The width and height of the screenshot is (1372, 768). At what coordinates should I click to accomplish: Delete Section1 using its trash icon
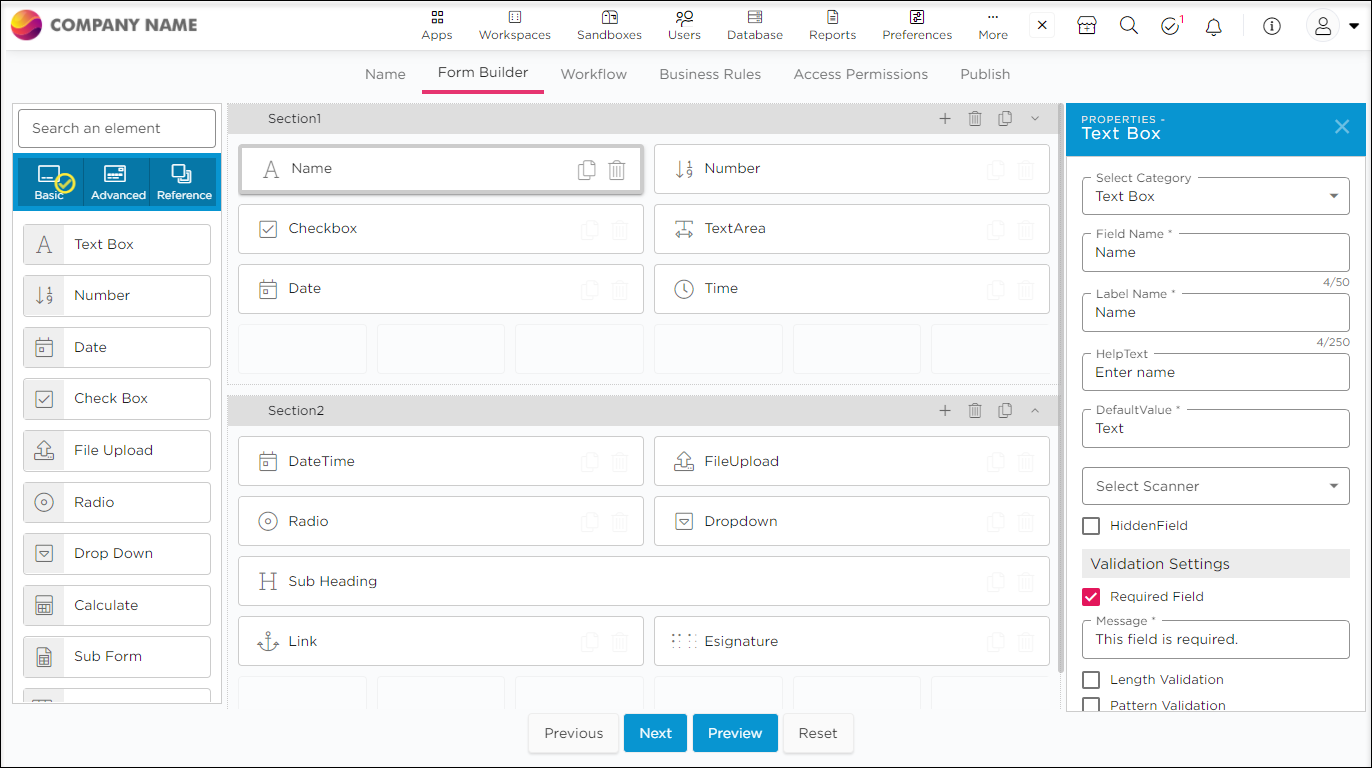(x=975, y=119)
